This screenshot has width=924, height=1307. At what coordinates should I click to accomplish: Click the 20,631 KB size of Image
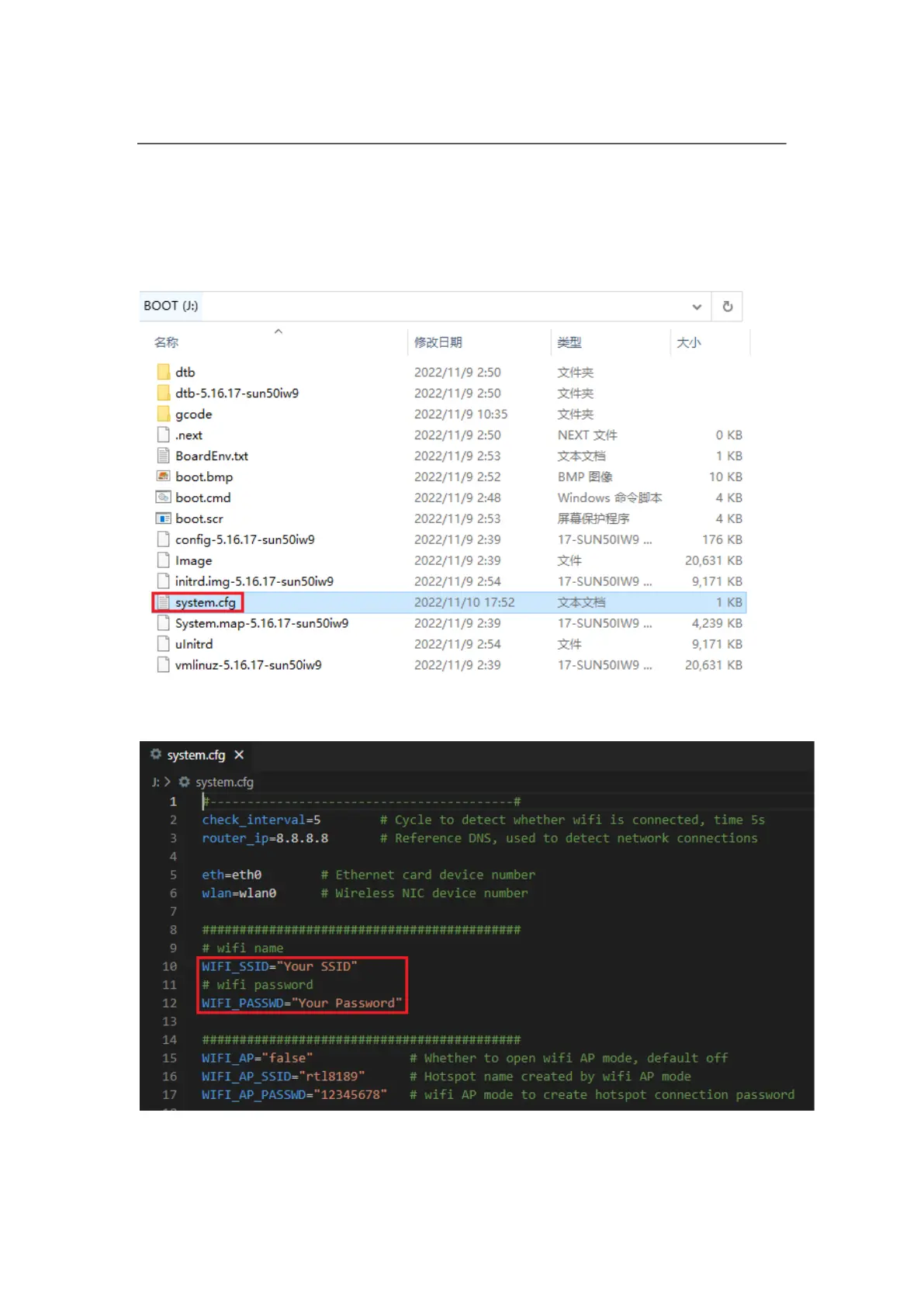tap(713, 560)
